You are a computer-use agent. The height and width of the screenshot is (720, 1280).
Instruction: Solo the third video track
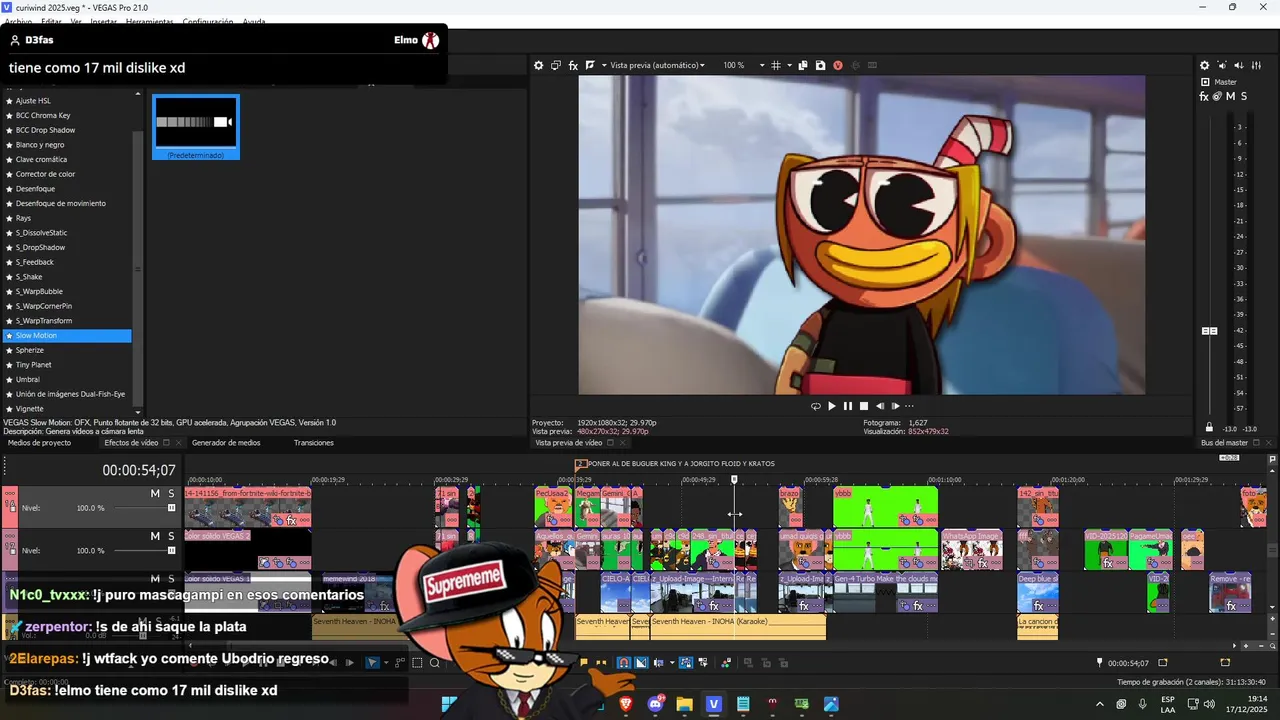tap(171, 578)
